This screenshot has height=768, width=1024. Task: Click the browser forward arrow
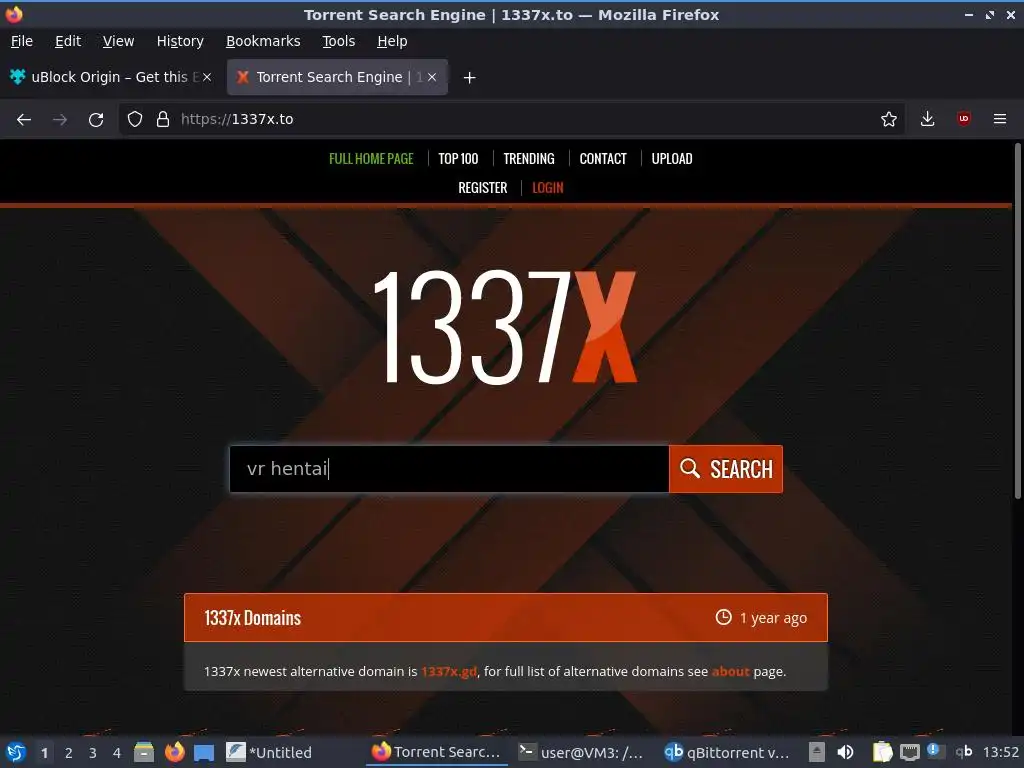(60, 120)
